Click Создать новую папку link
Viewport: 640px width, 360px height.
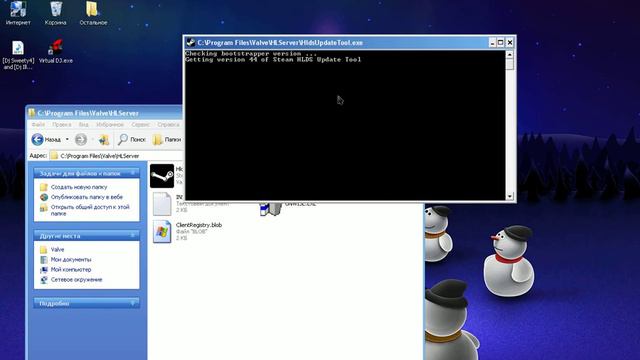[79, 187]
